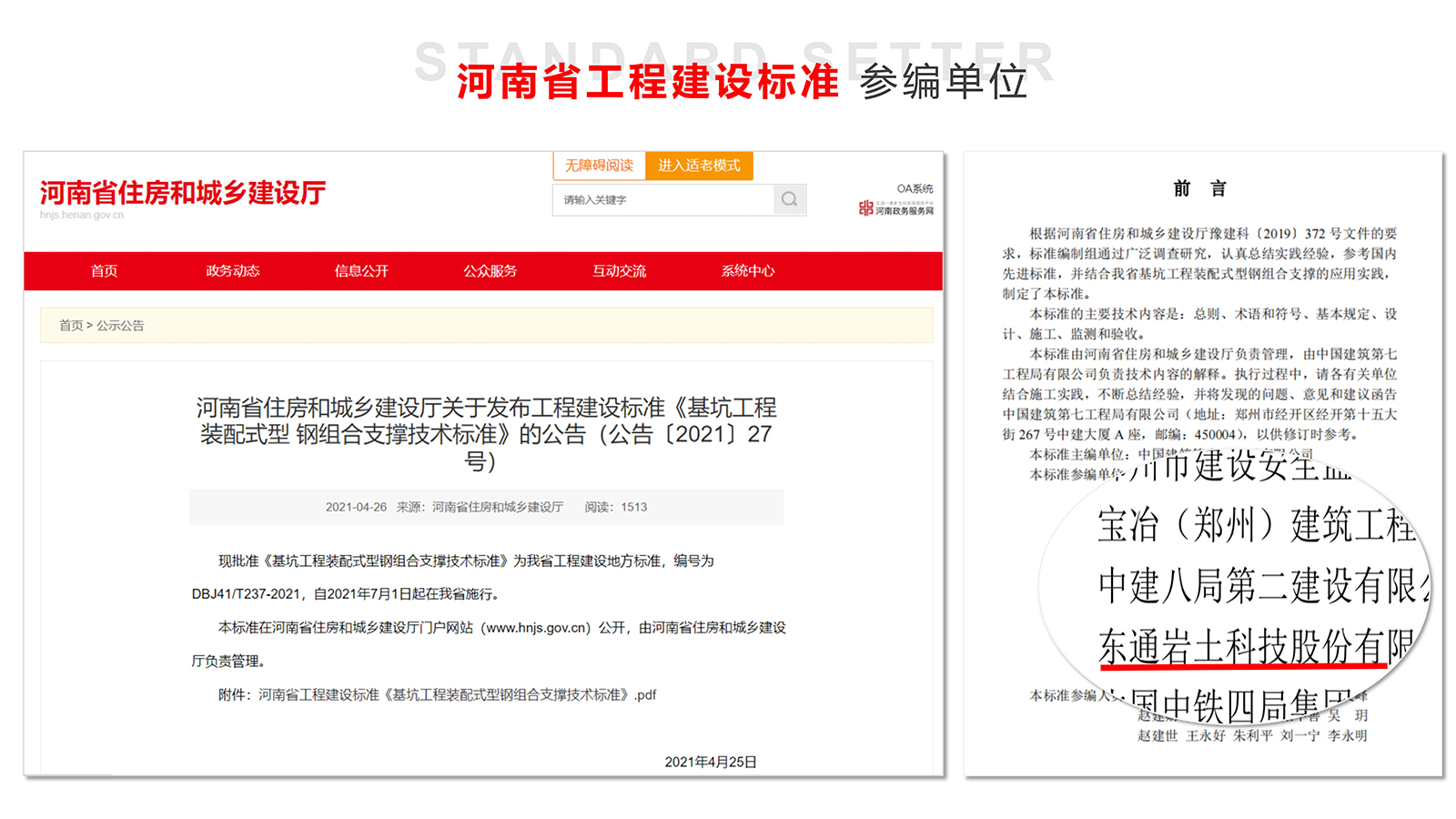The image size is (1456, 819).
Task: Click the 前言 heading on document page
Action: tap(1199, 188)
